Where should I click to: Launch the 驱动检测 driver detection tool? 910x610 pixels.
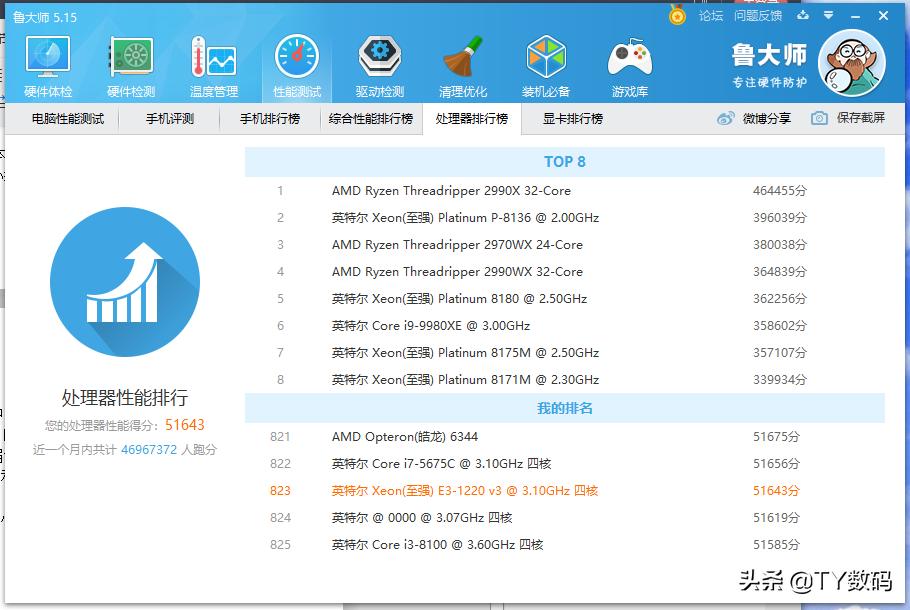click(x=378, y=60)
